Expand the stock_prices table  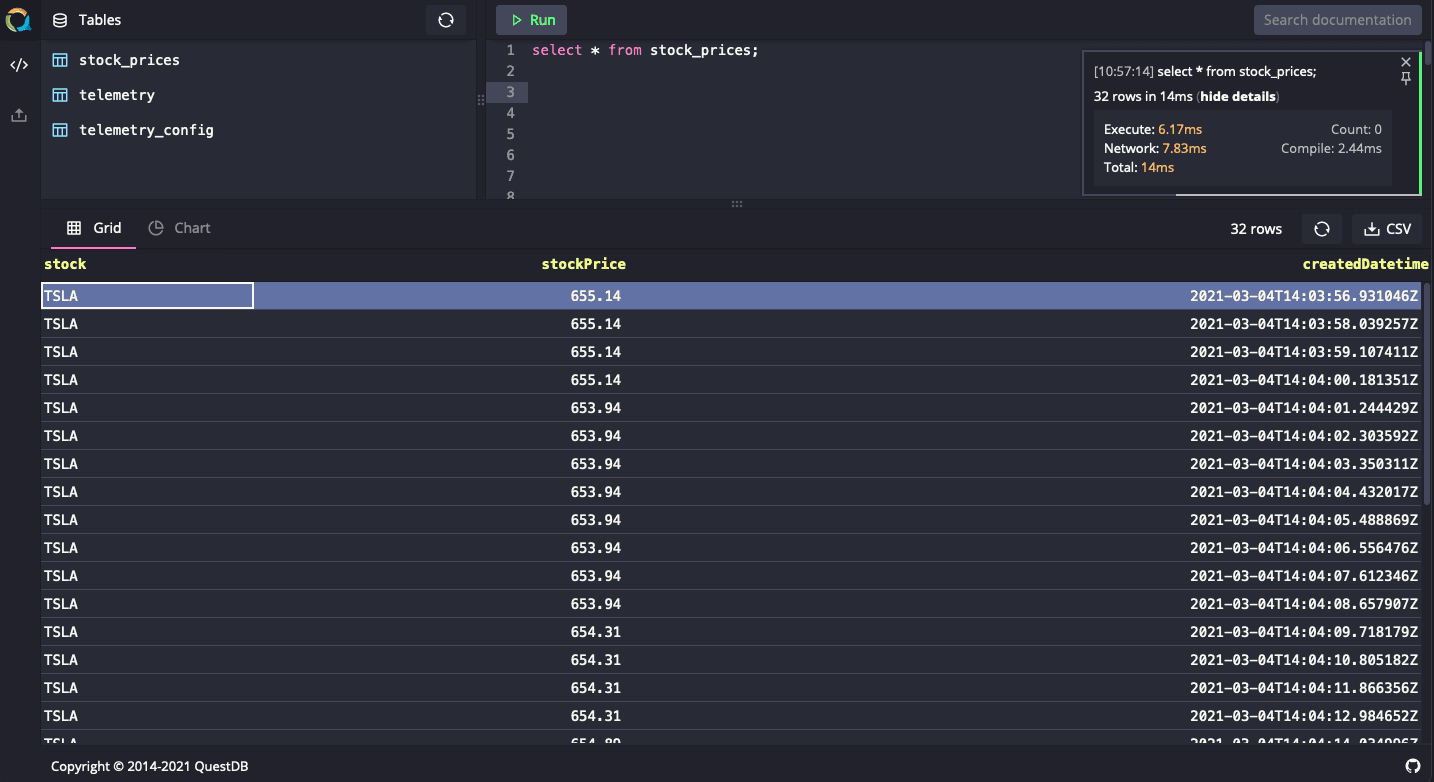point(129,60)
